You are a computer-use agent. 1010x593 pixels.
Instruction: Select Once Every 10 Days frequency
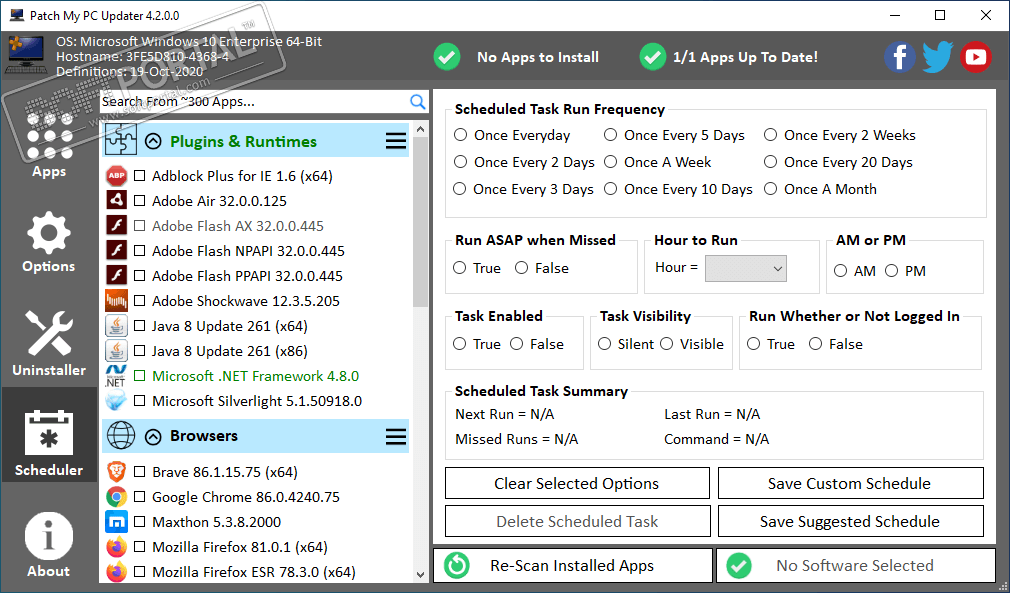(611, 189)
